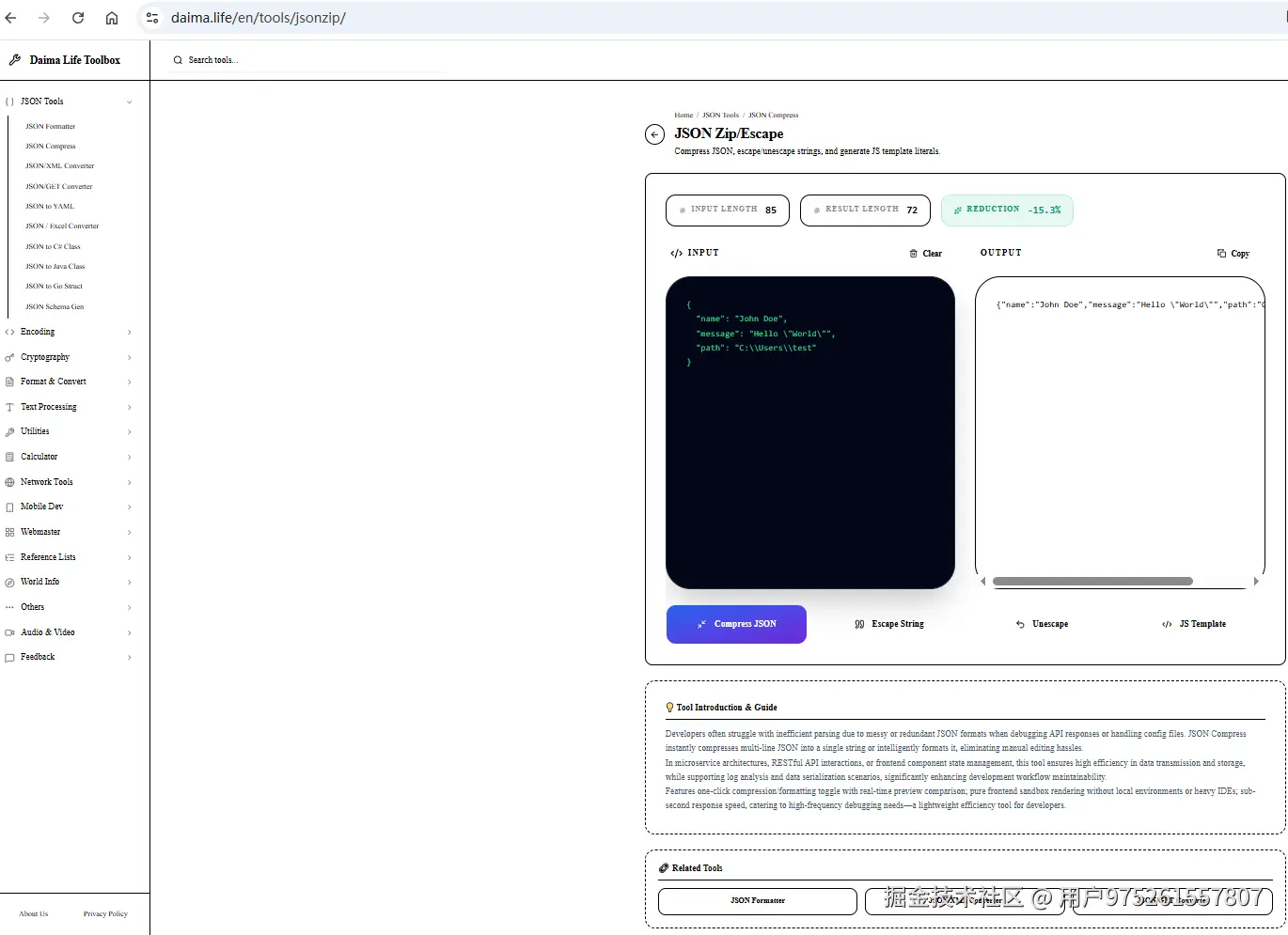The height and width of the screenshot is (935, 1288).
Task: Click the search magnifier icon
Action: [178, 60]
